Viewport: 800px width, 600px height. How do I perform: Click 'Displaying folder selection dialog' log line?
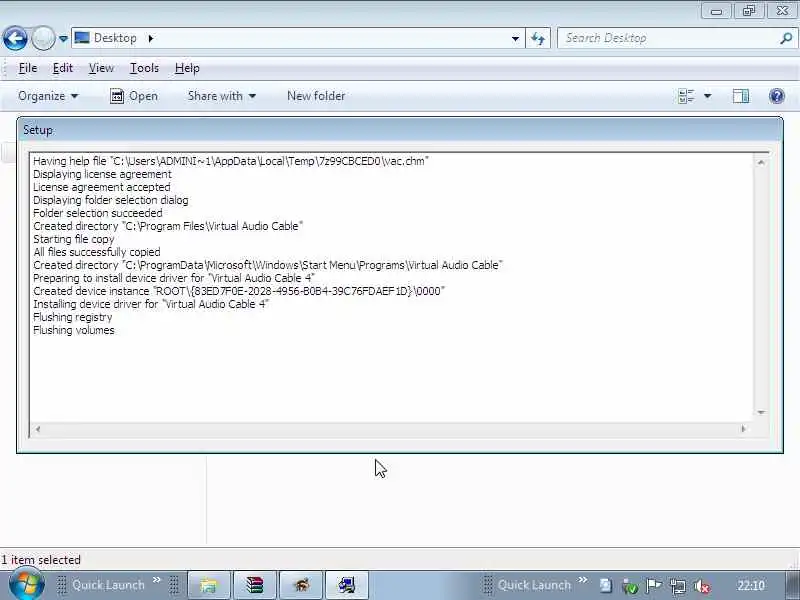[111, 200]
